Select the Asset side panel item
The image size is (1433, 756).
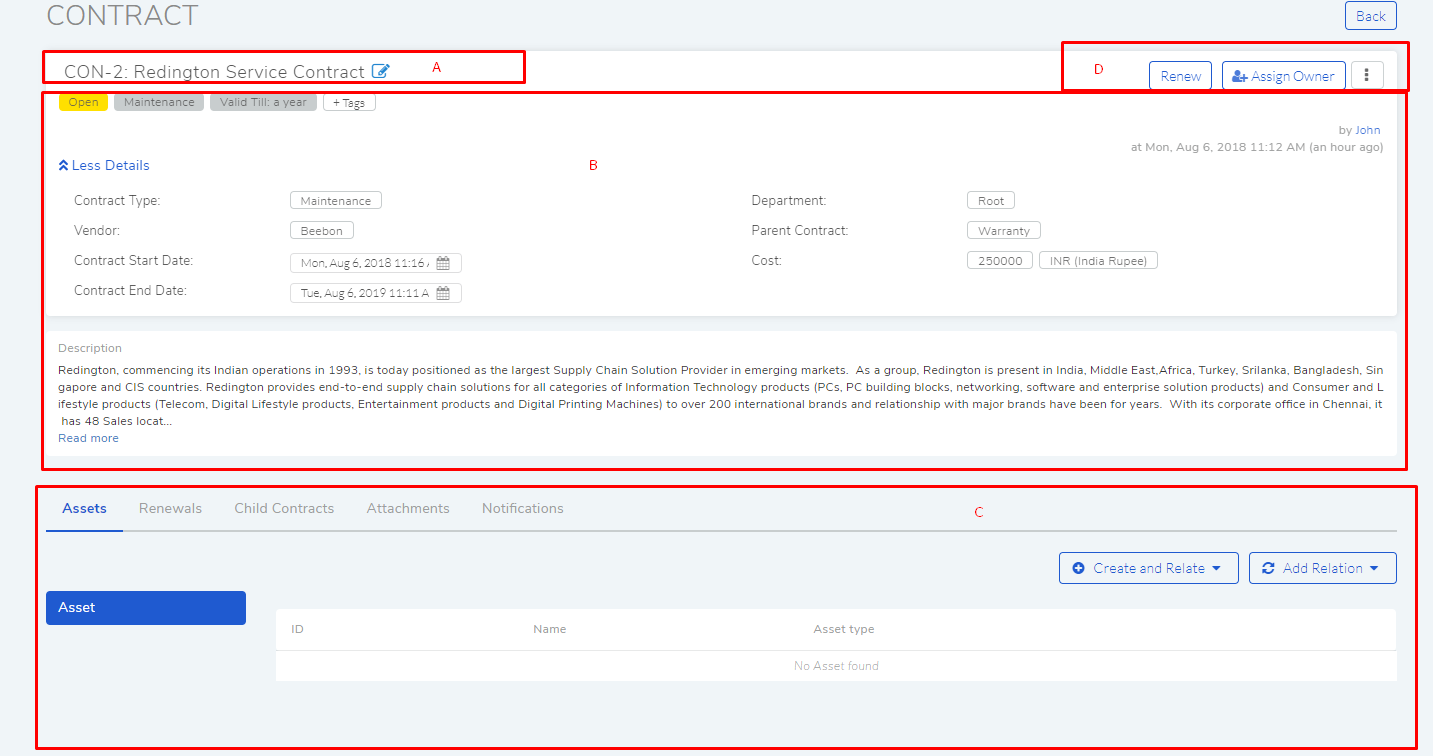[x=146, y=608]
